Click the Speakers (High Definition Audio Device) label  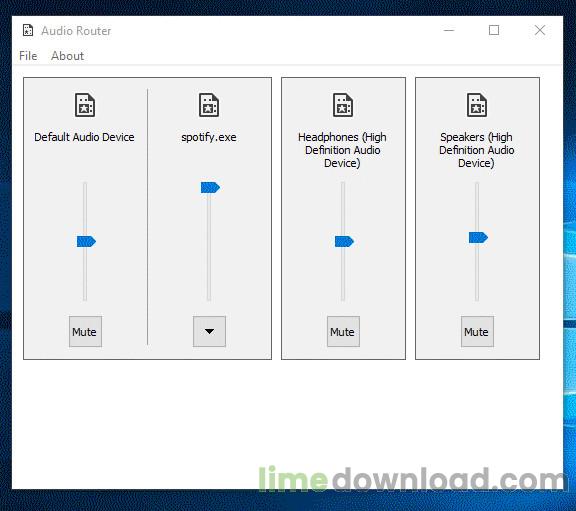[x=476, y=150]
